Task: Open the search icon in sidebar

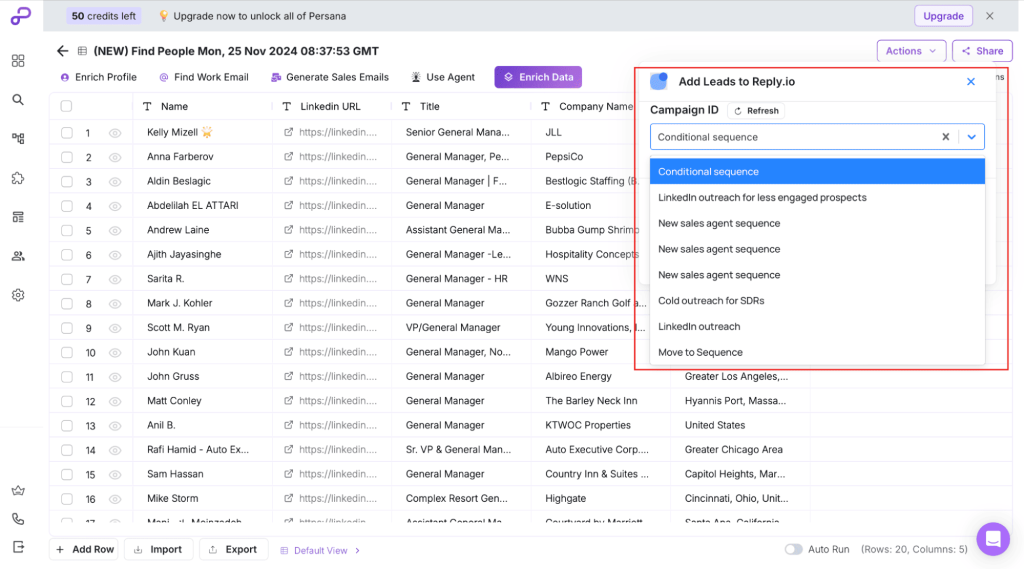Action: [x=18, y=99]
